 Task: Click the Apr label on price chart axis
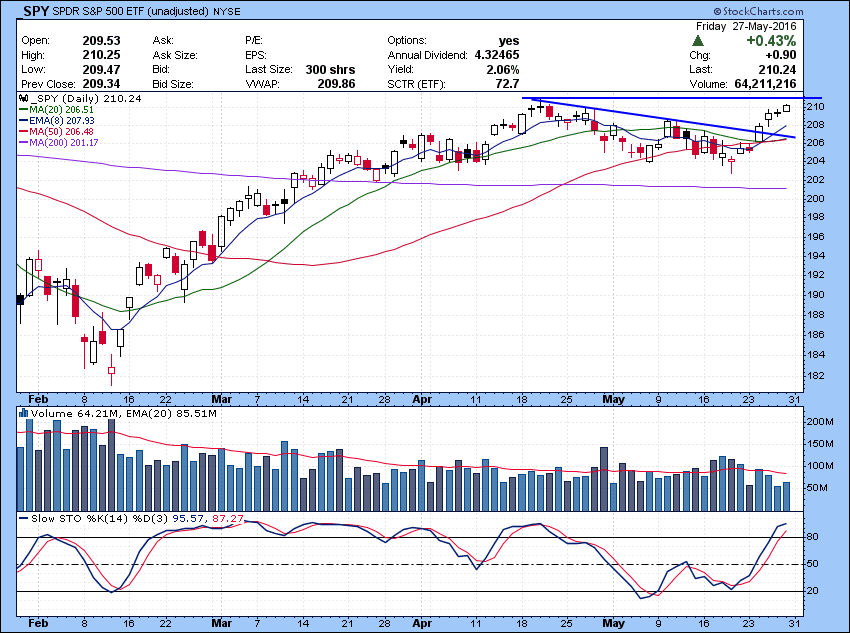pyautogui.click(x=422, y=399)
